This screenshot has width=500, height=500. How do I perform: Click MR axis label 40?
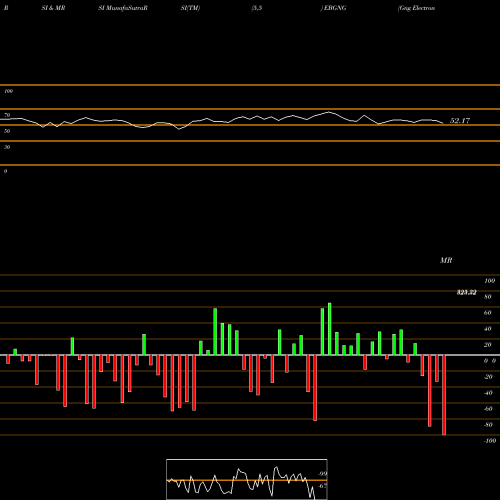[x=488, y=329]
